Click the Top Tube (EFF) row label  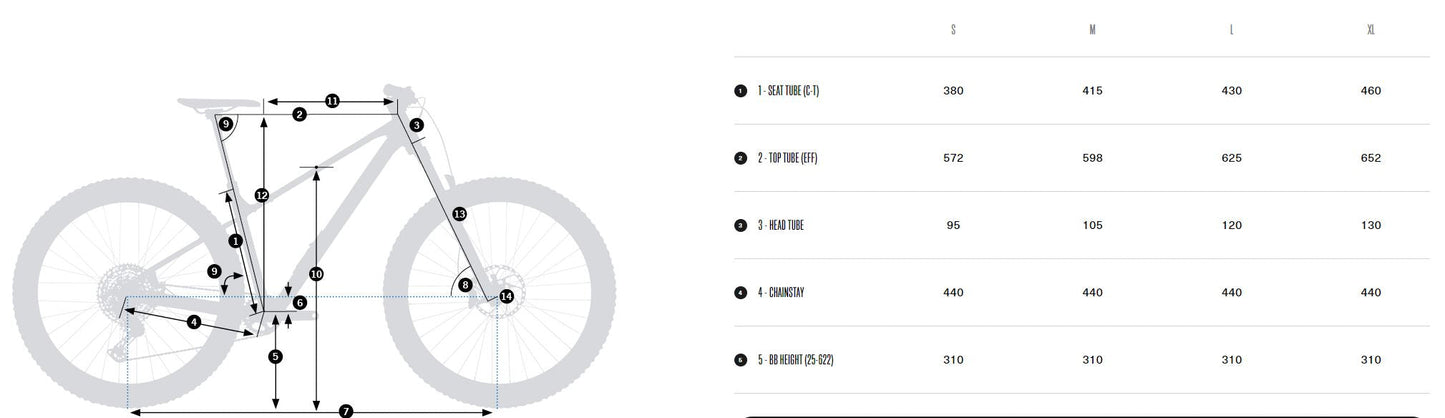pos(787,158)
